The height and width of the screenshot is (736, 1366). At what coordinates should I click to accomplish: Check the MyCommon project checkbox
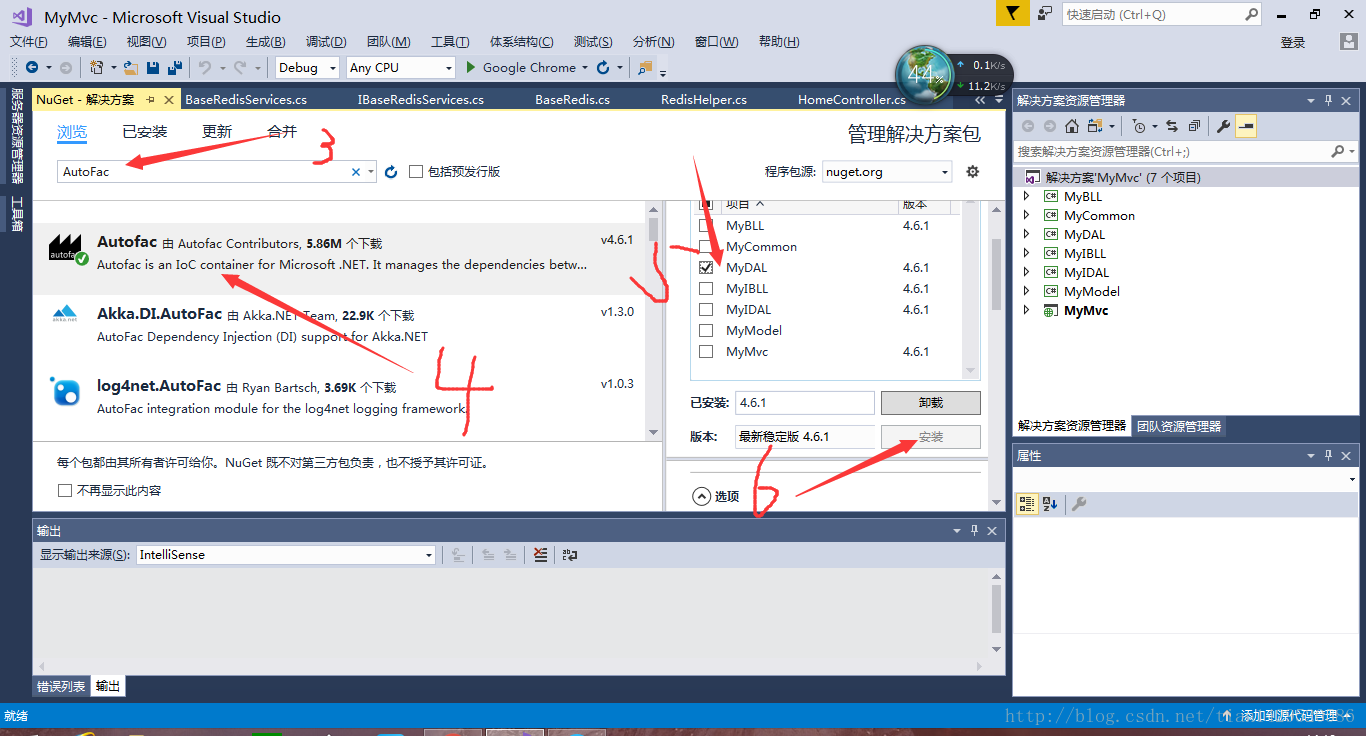(706, 247)
